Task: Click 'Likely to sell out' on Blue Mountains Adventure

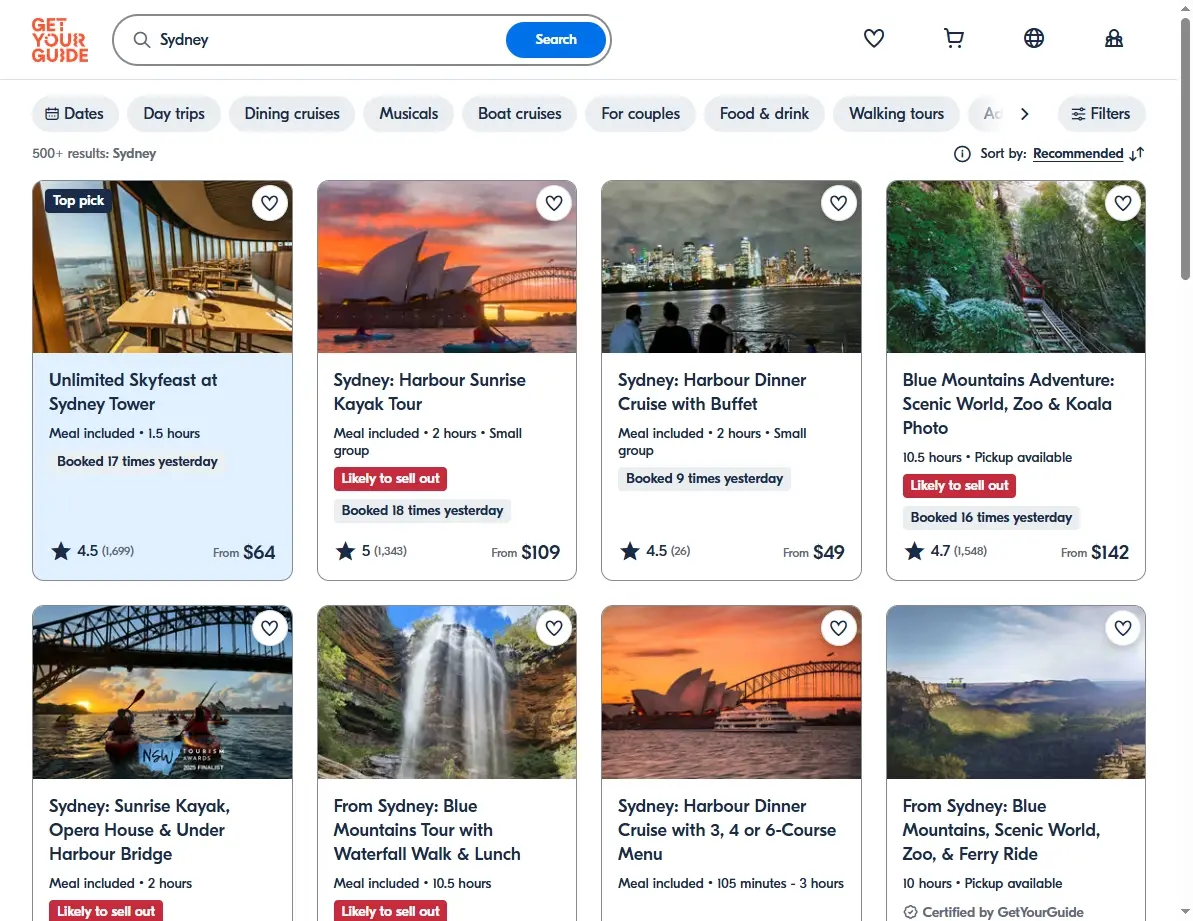Action: pos(959,485)
